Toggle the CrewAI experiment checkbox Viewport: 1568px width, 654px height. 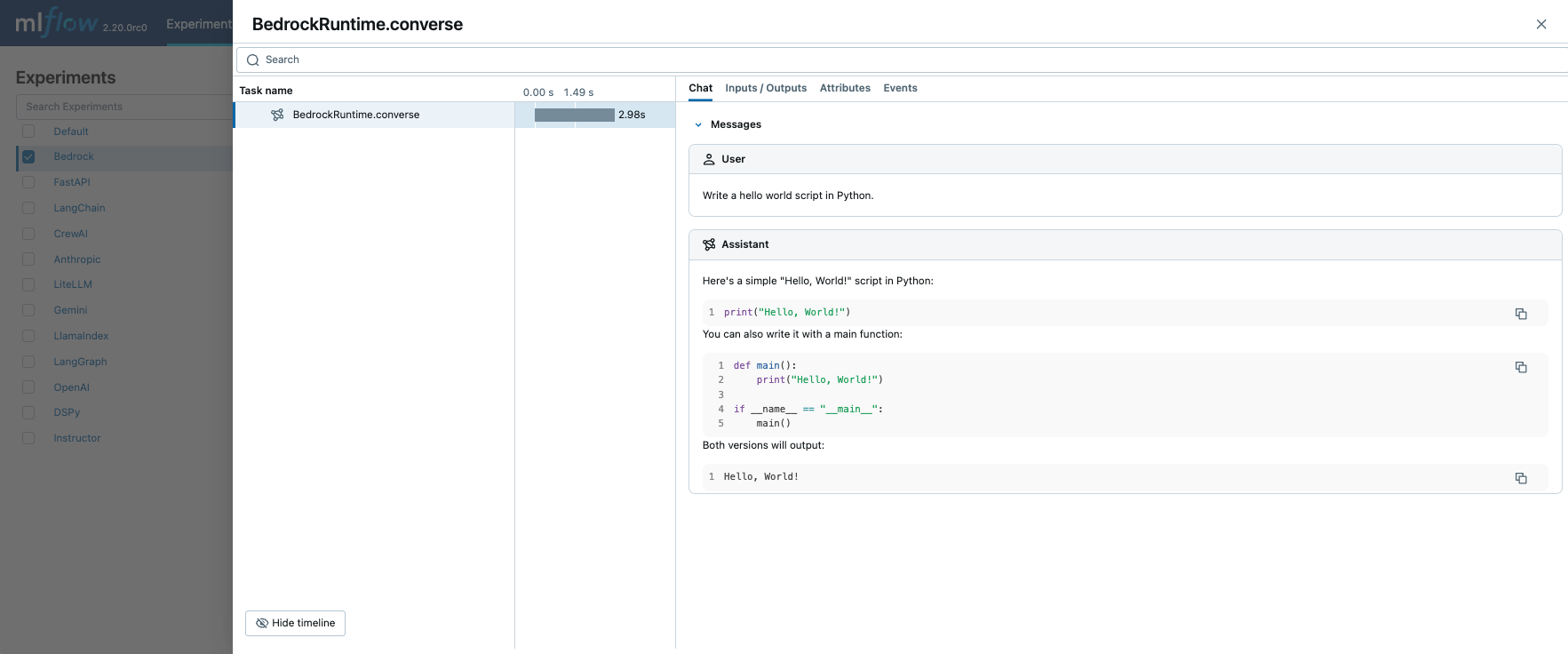pos(28,234)
